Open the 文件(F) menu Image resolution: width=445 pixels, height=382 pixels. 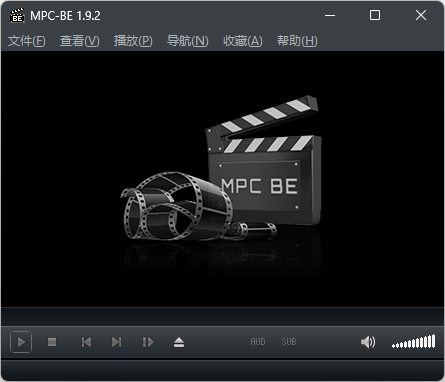click(27, 41)
